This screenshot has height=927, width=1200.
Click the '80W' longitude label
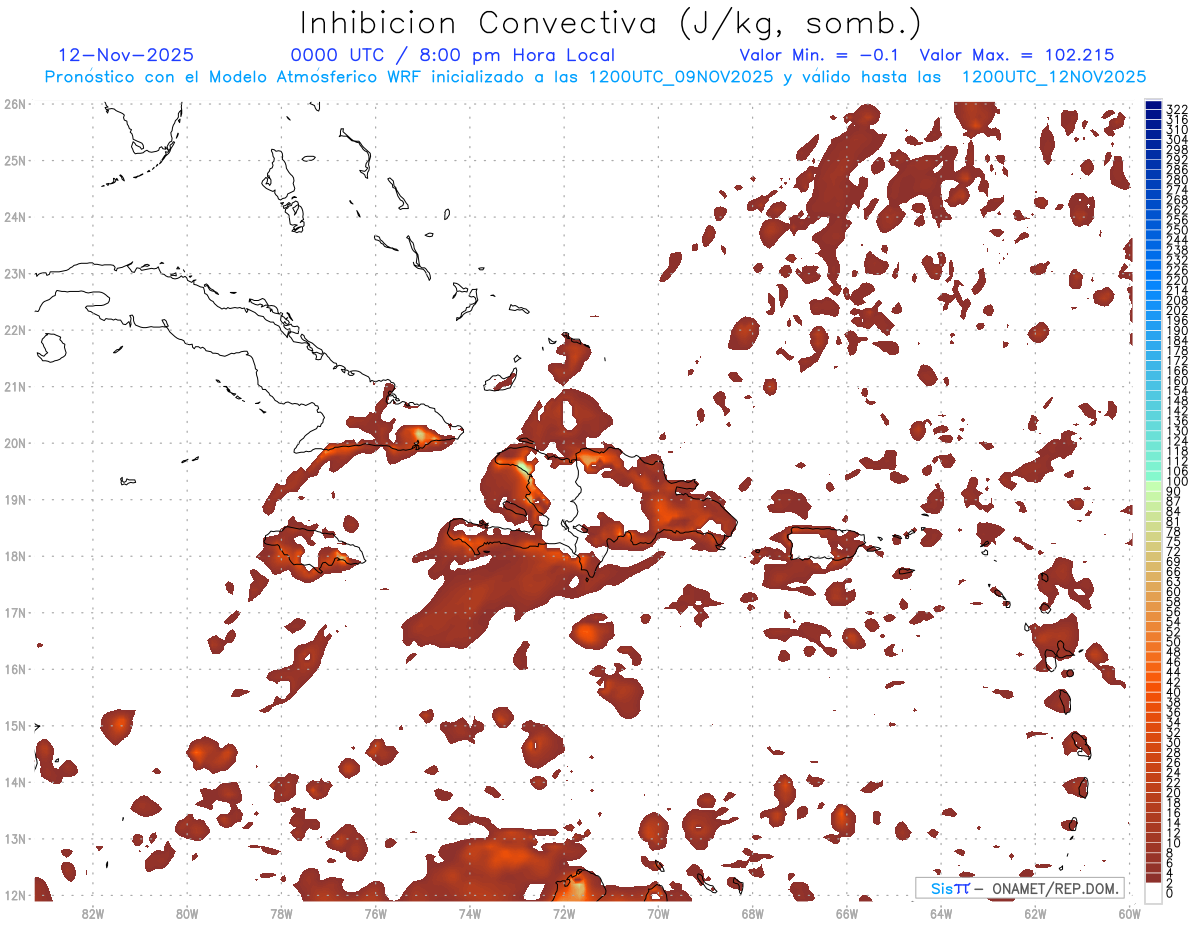pos(187,913)
